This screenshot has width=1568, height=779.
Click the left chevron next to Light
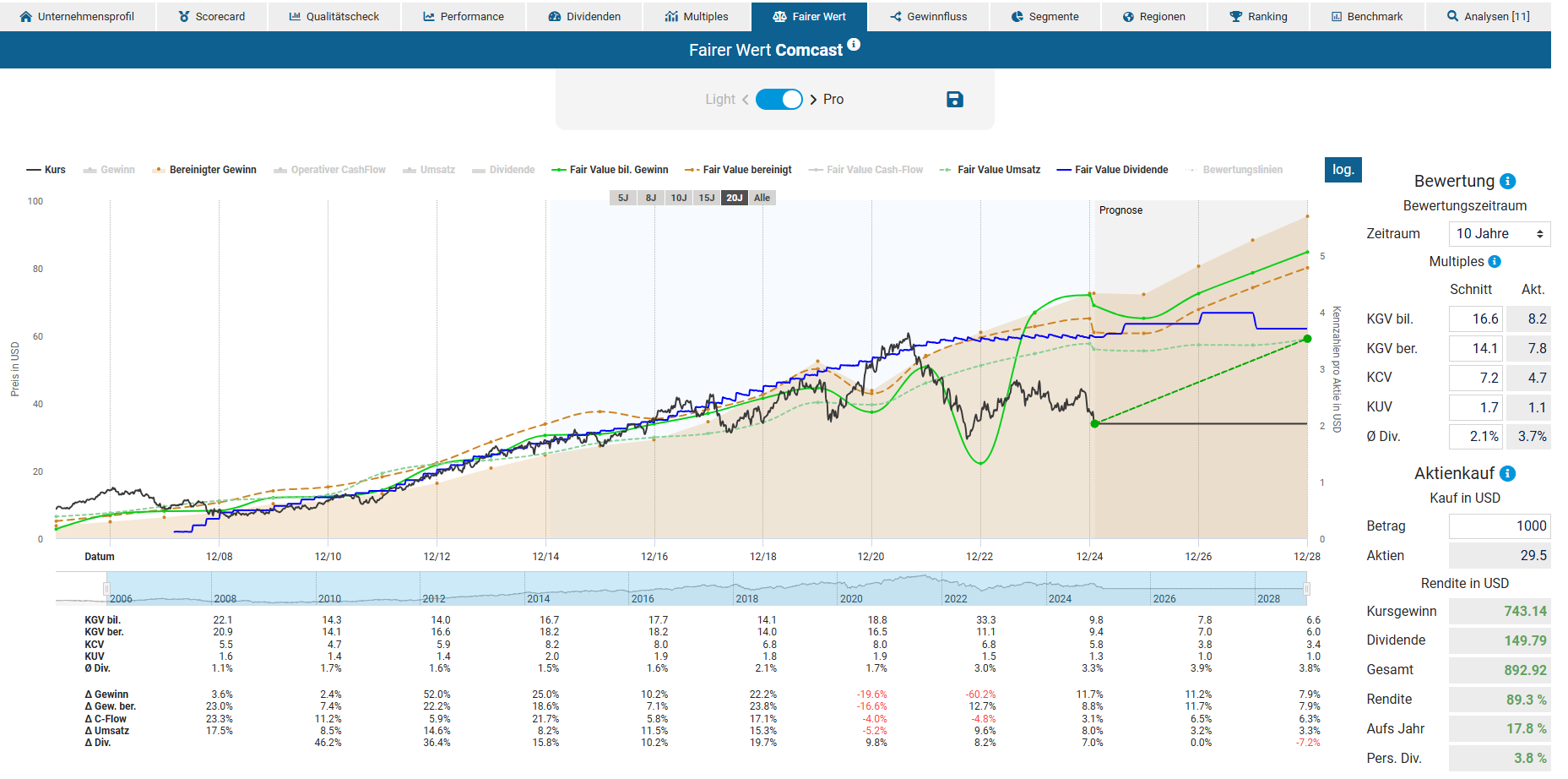[745, 100]
